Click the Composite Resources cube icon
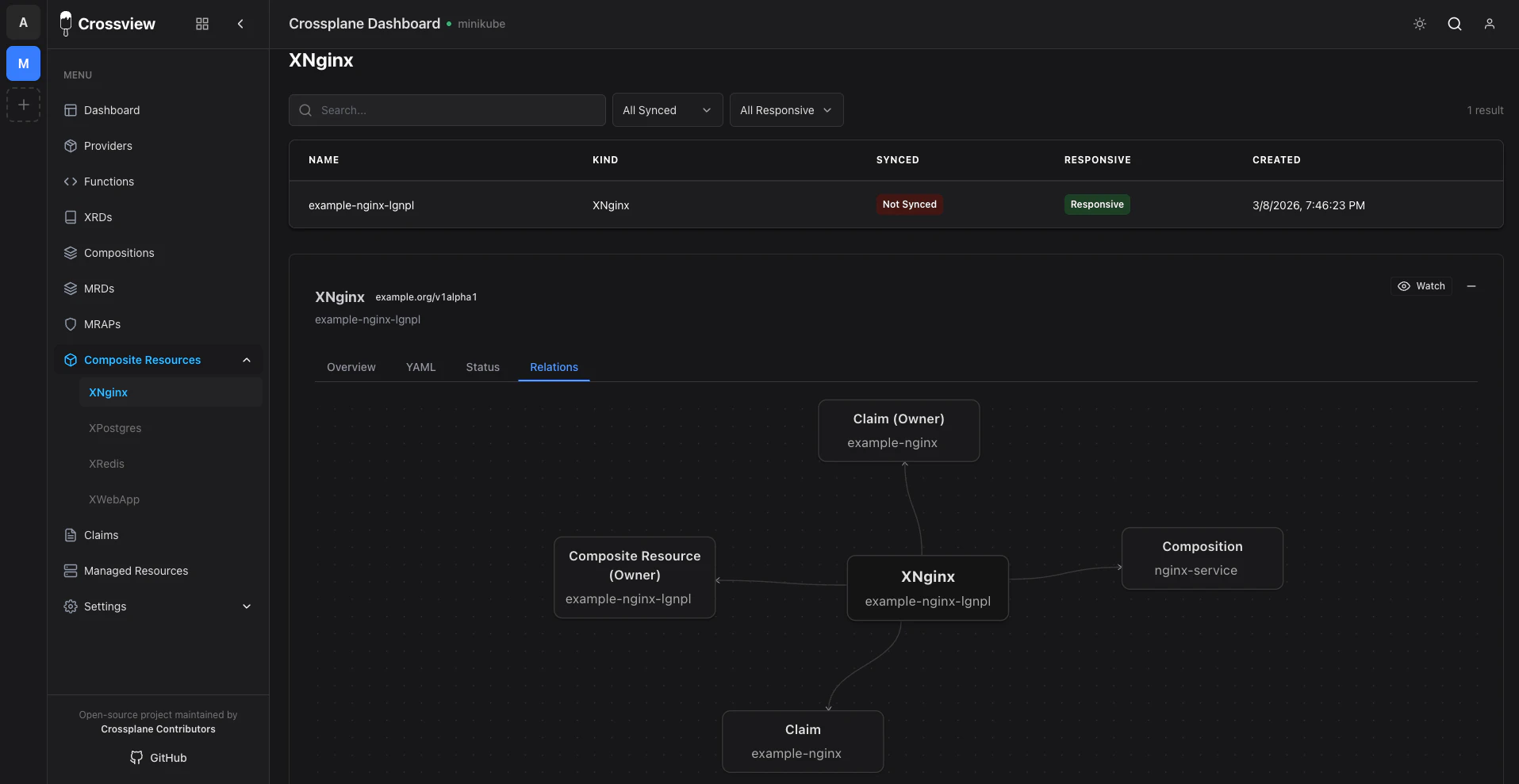This screenshot has height=784, width=1519. click(71, 360)
